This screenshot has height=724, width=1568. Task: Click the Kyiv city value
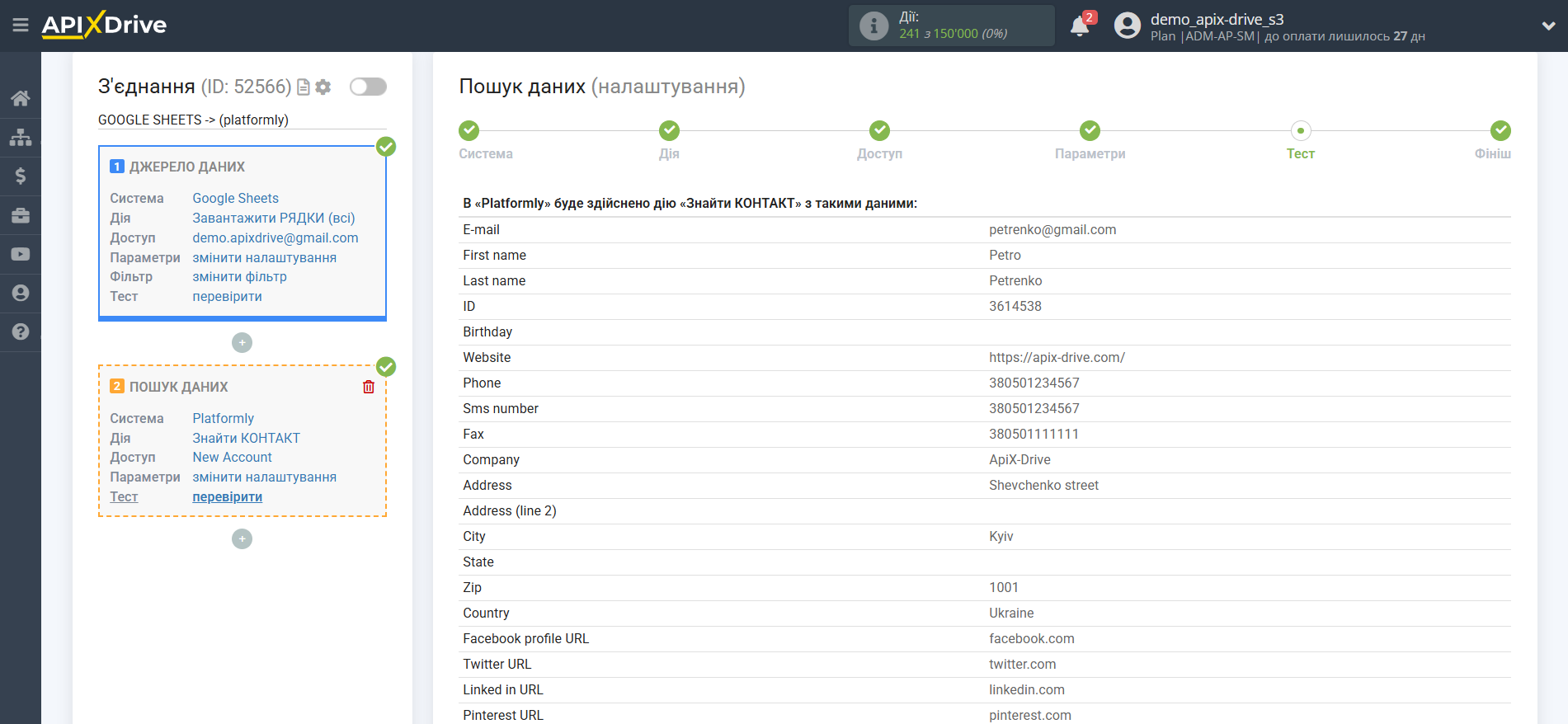(x=1001, y=537)
